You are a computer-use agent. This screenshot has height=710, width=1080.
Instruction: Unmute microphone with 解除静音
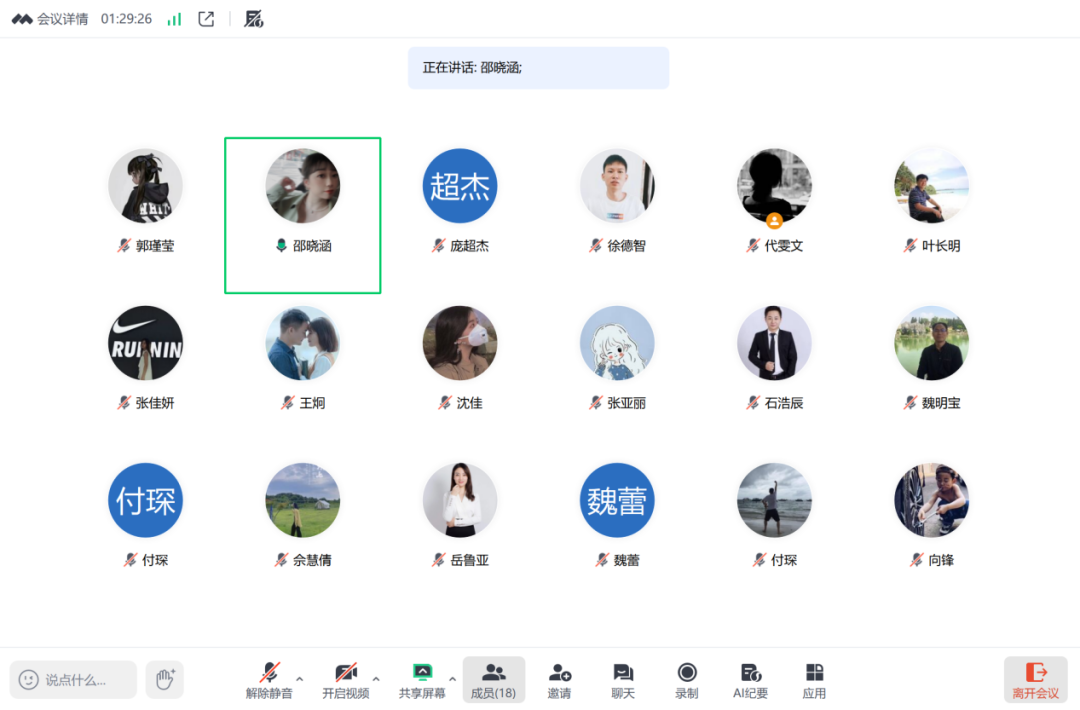(269, 679)
